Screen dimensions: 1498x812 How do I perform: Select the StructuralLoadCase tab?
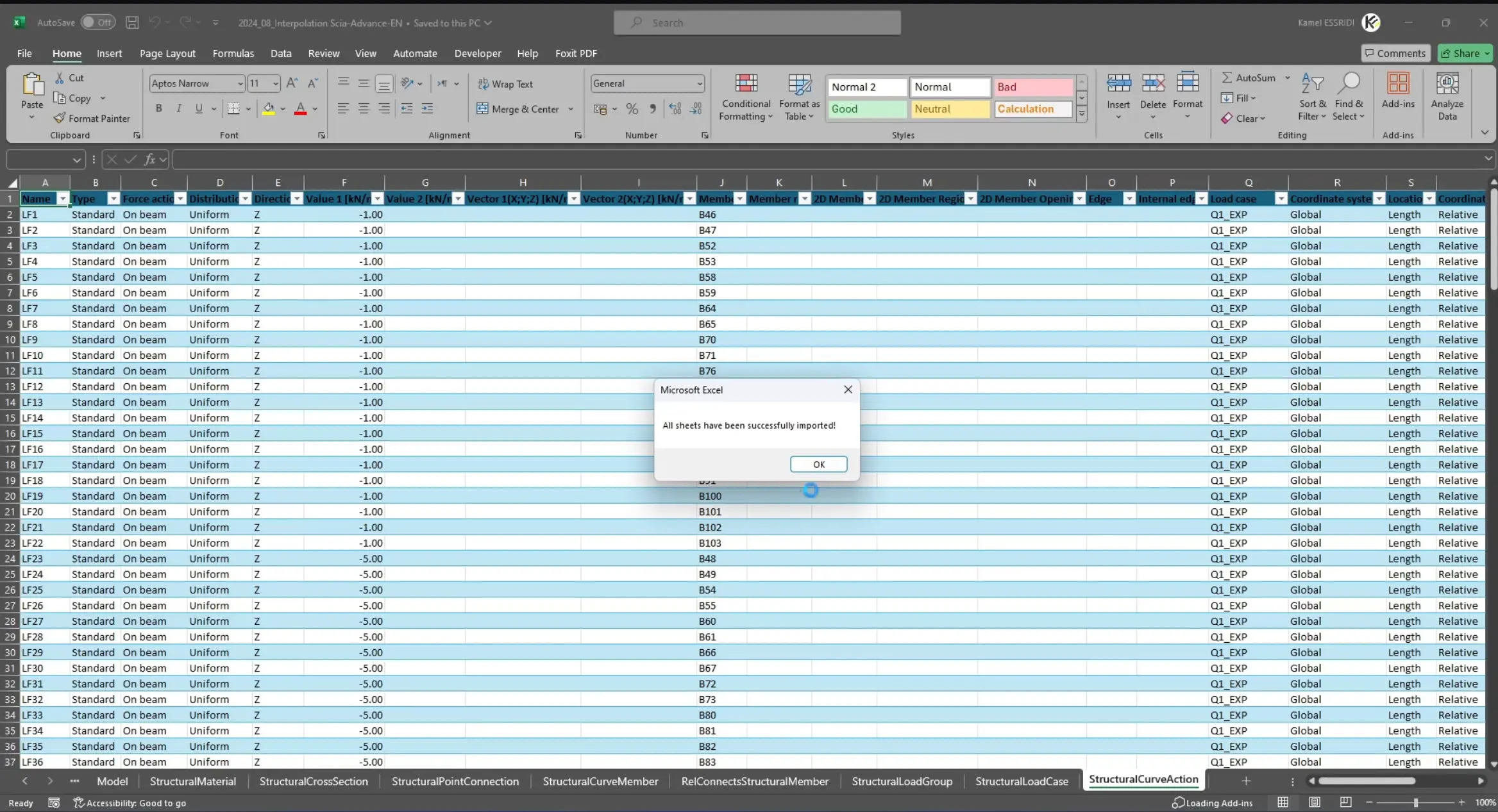1022,780
